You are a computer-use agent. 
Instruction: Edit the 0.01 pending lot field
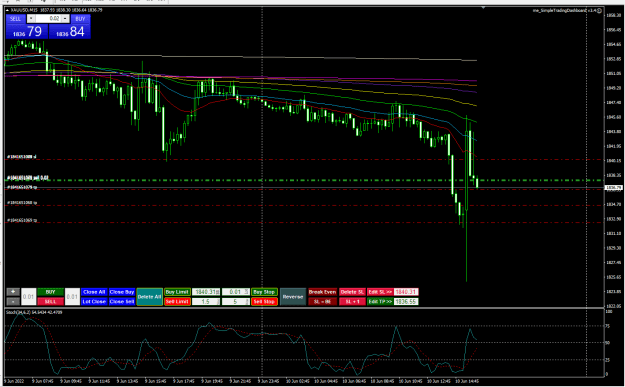pos(236,292)
